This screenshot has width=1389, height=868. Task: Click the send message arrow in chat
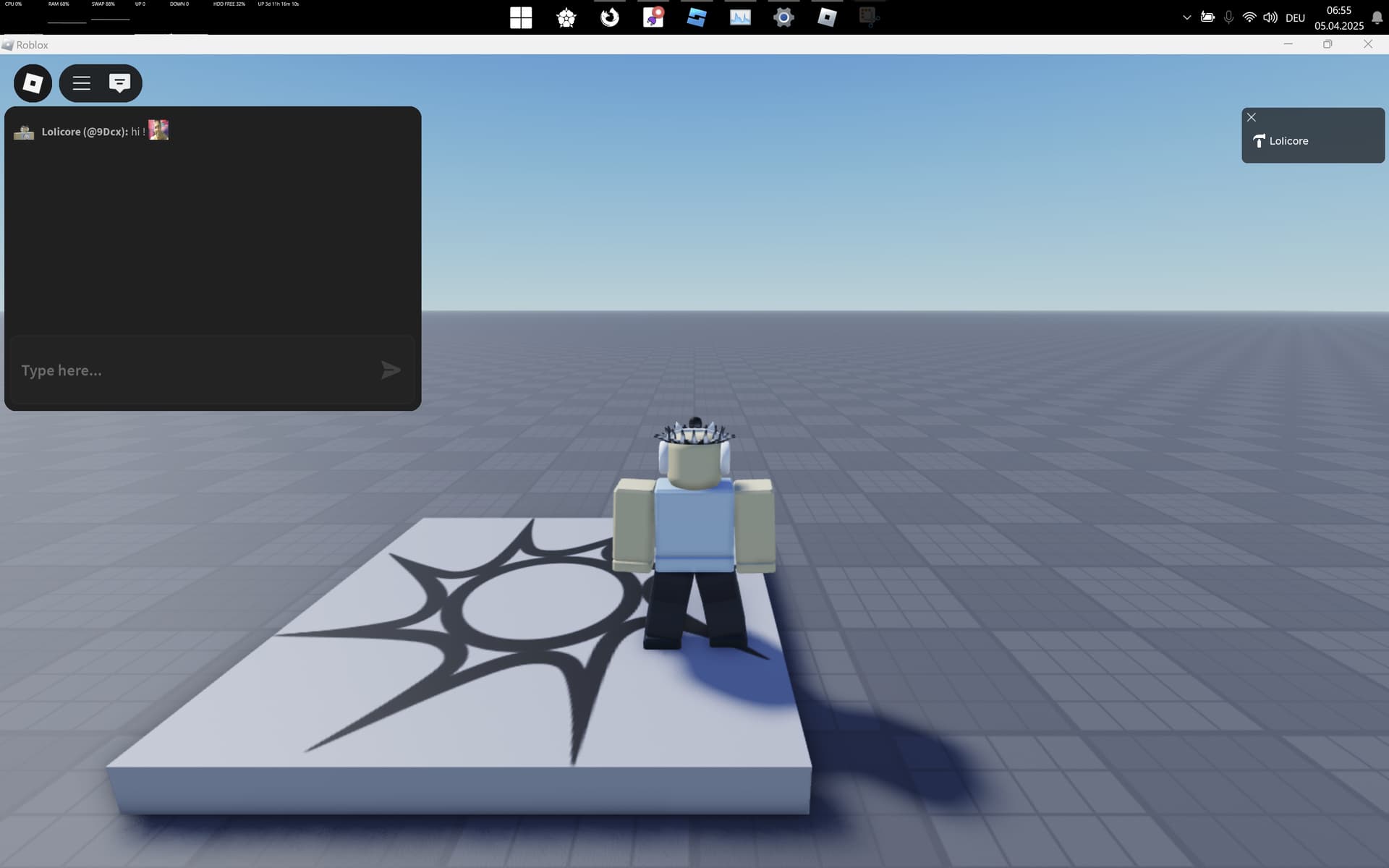click(x=391, y=370)
